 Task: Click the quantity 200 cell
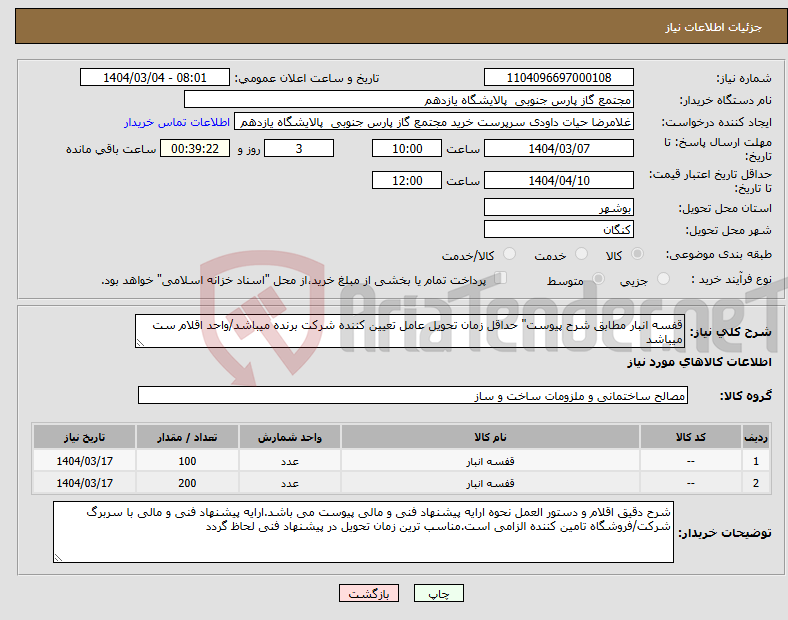pyautogui.click(x=187, y=483)
